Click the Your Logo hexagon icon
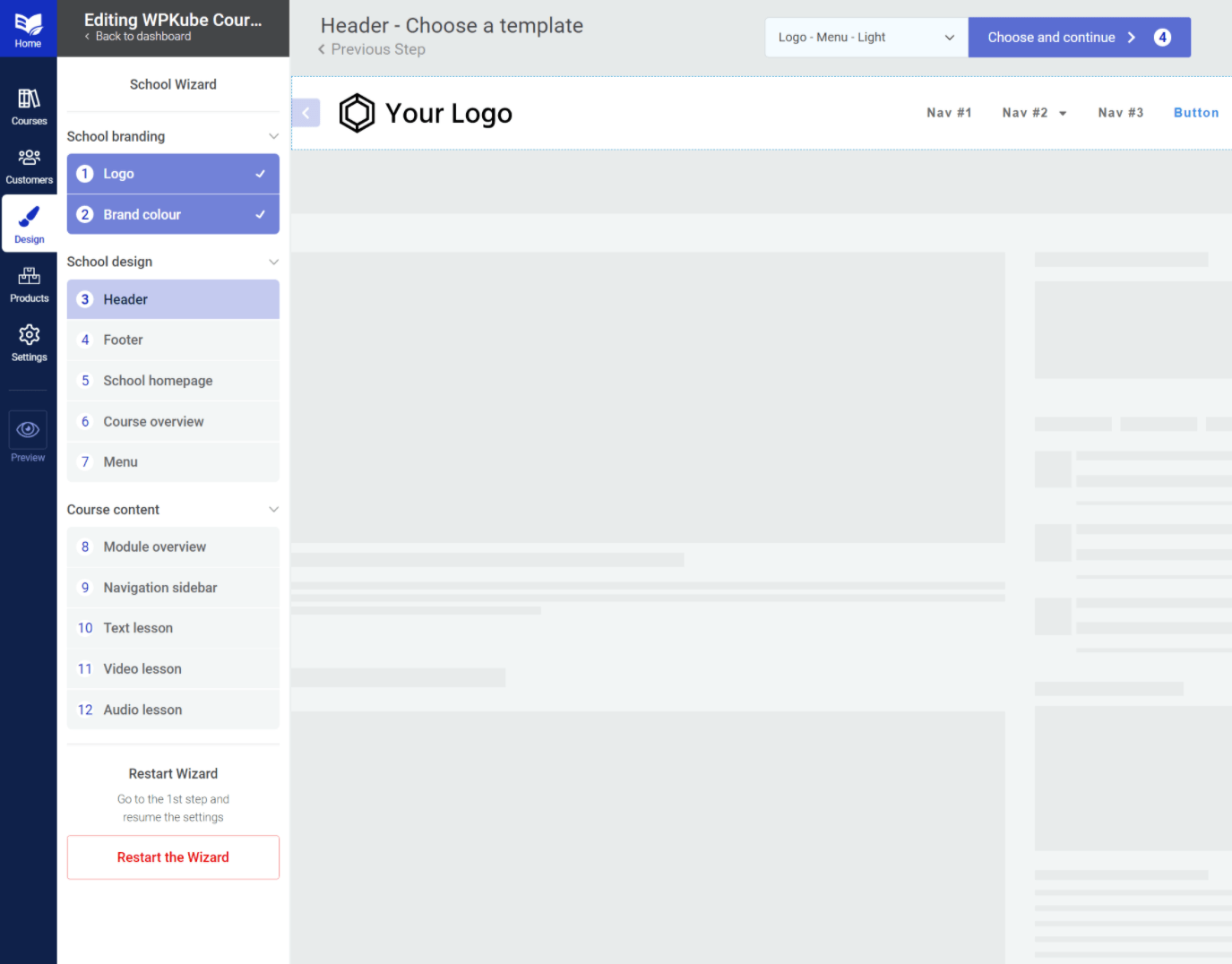1232x964 pixels. (357, 113)
